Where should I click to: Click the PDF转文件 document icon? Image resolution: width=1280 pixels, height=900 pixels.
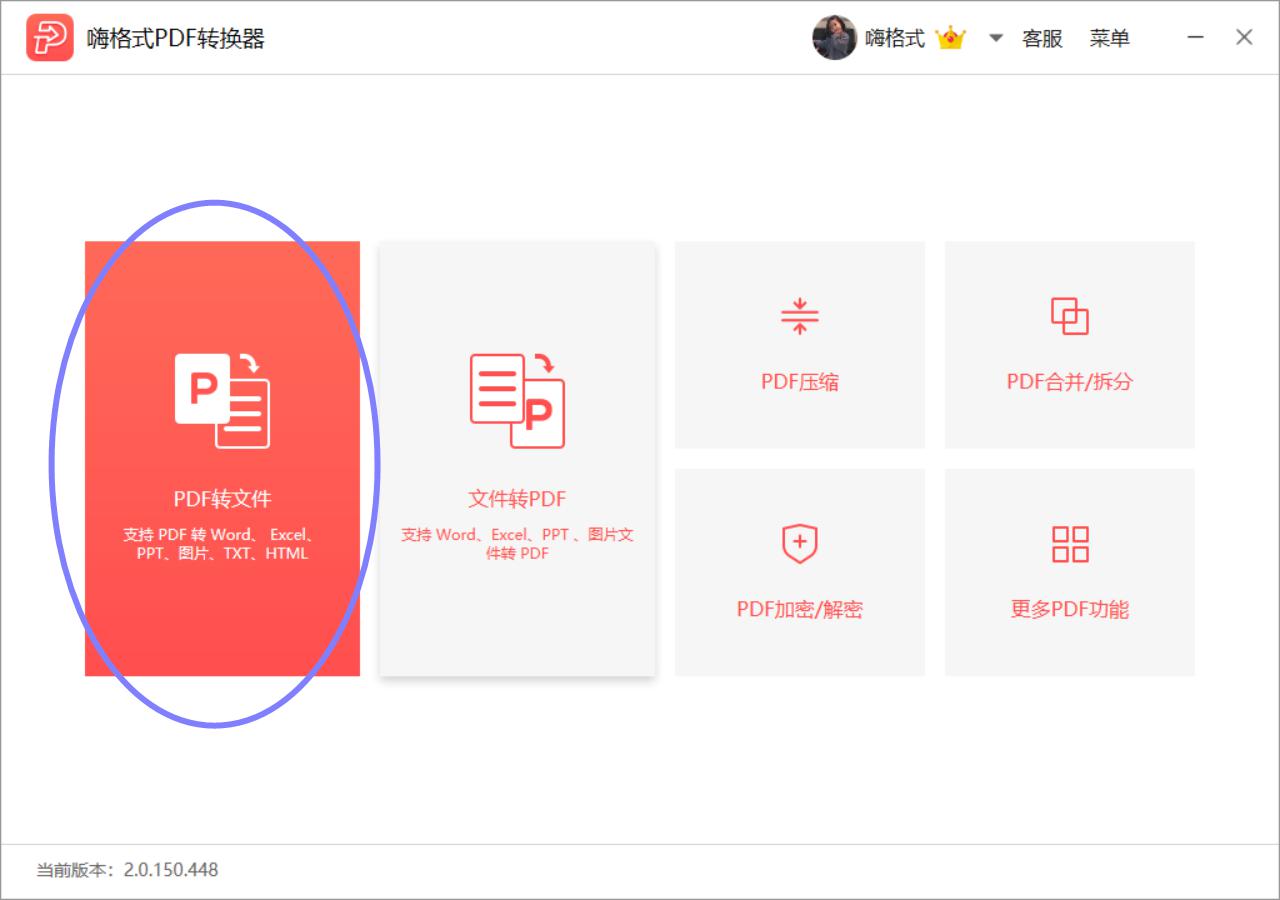222,400
